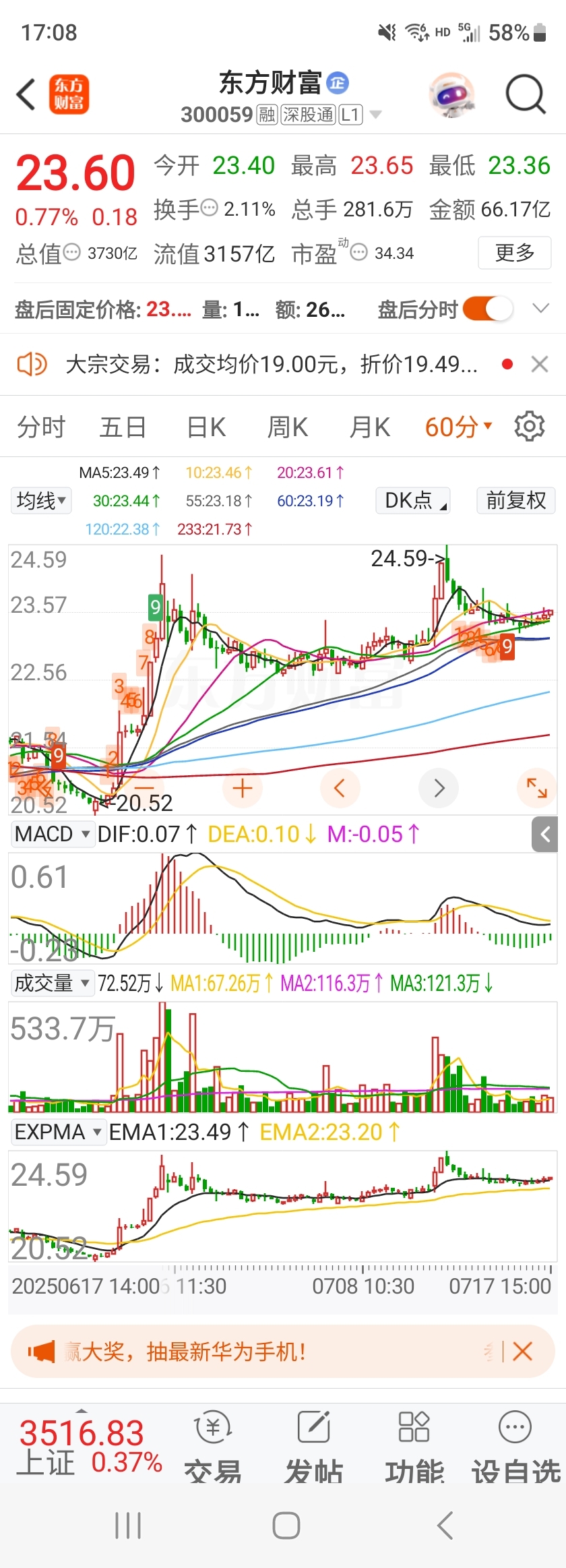Viewport: 566px width, 1568px height.
Task: Open the 功能 functions menu
Action: pos(414,1446)
